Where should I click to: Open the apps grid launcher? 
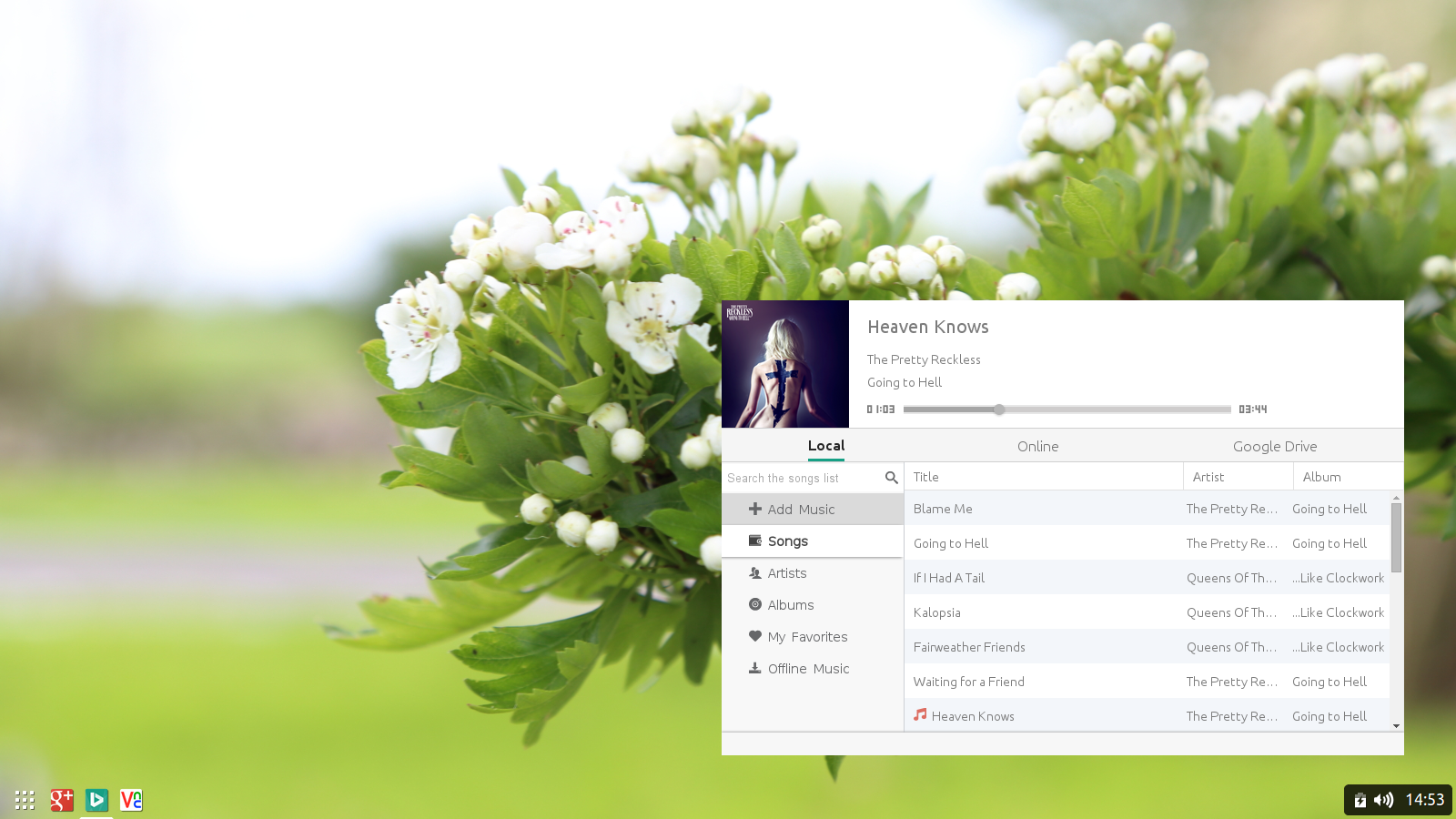[x=25, y=800]
